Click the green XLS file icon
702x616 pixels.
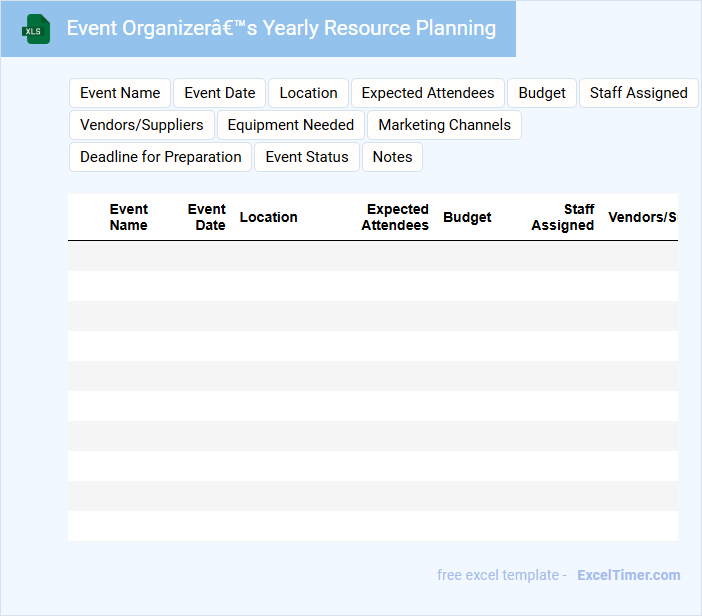click(x=35, y=29)
